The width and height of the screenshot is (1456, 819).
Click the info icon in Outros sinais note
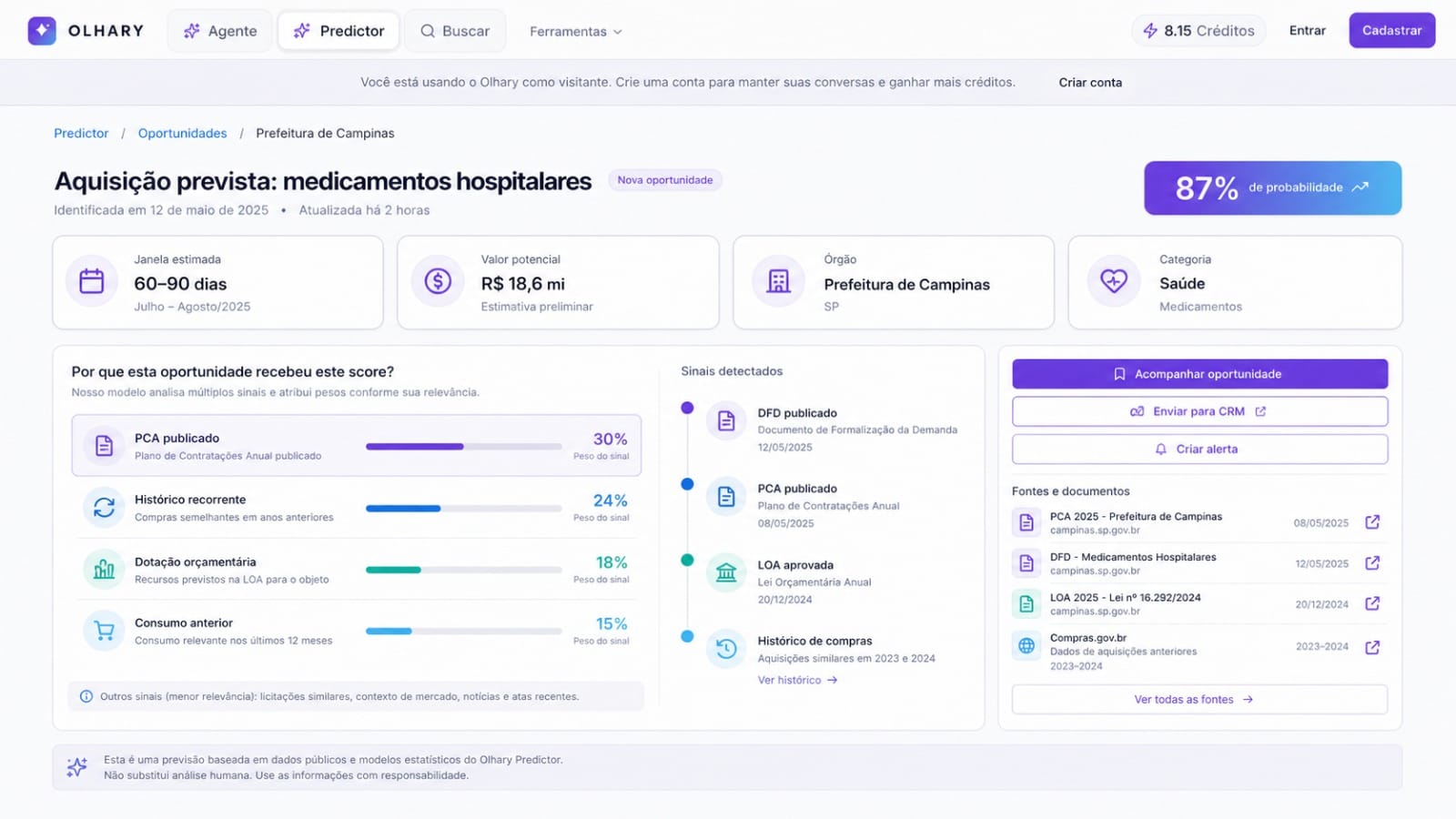[x=86, y=696]
